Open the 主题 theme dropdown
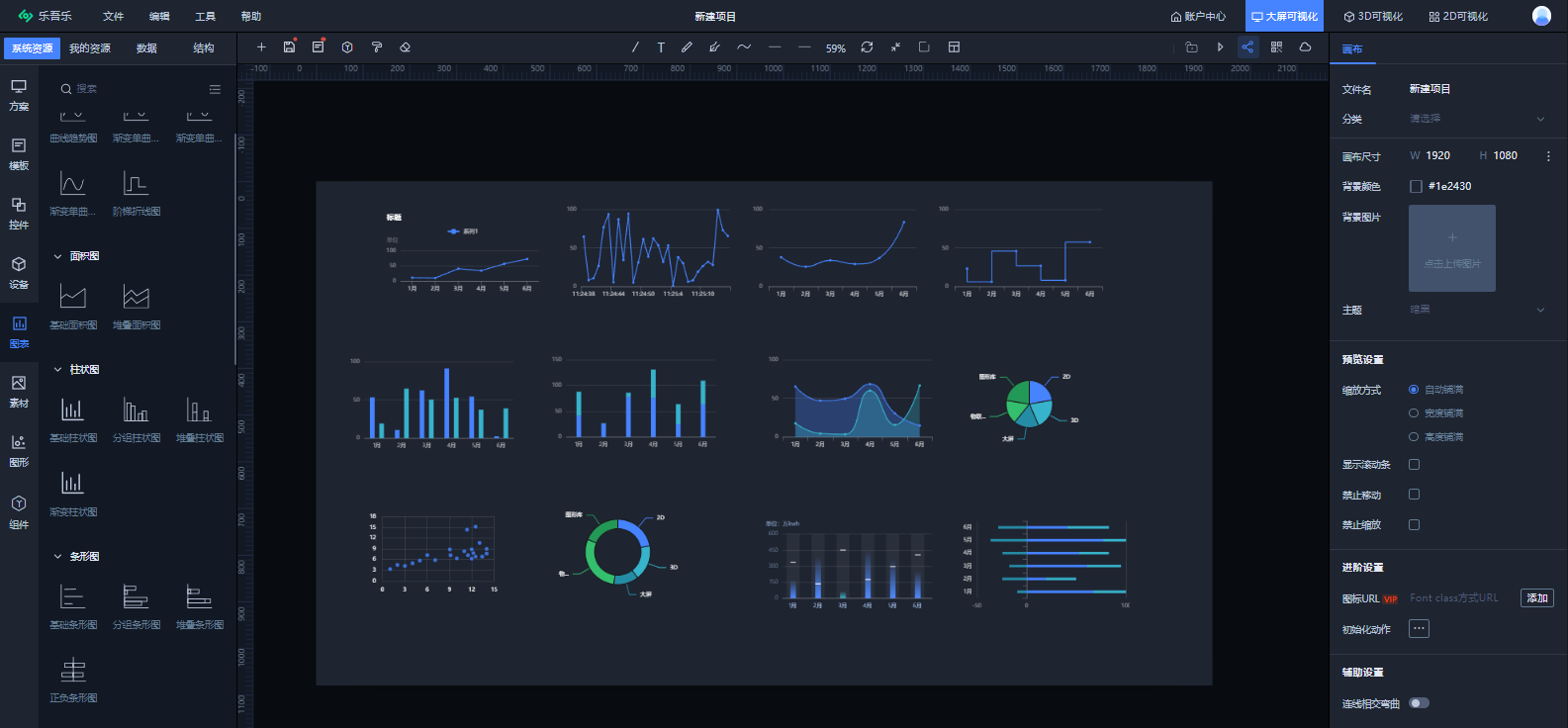1568x728 pixels. click(x=1478, y=310)
